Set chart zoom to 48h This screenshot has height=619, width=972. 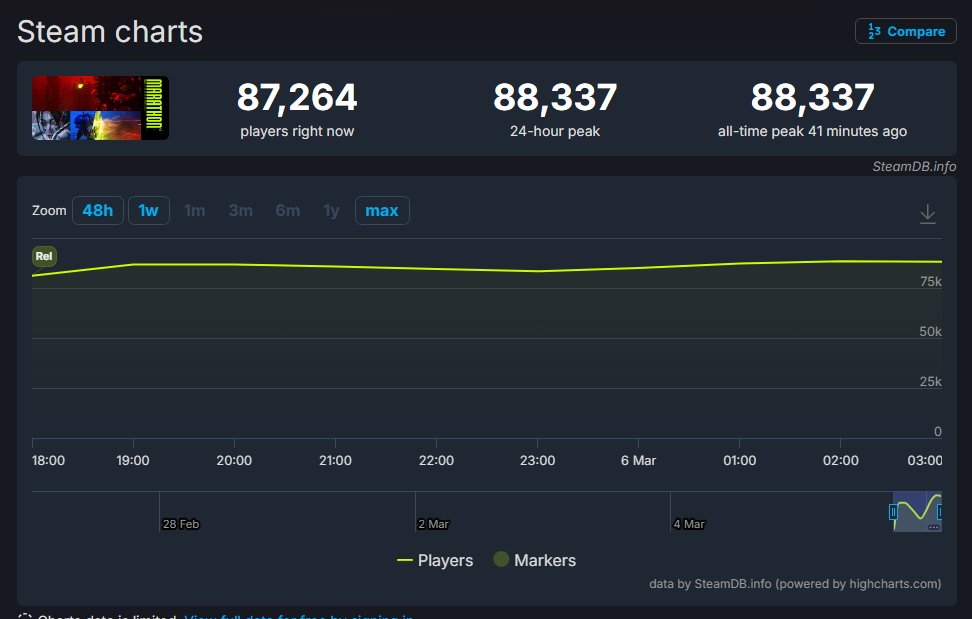98,211
